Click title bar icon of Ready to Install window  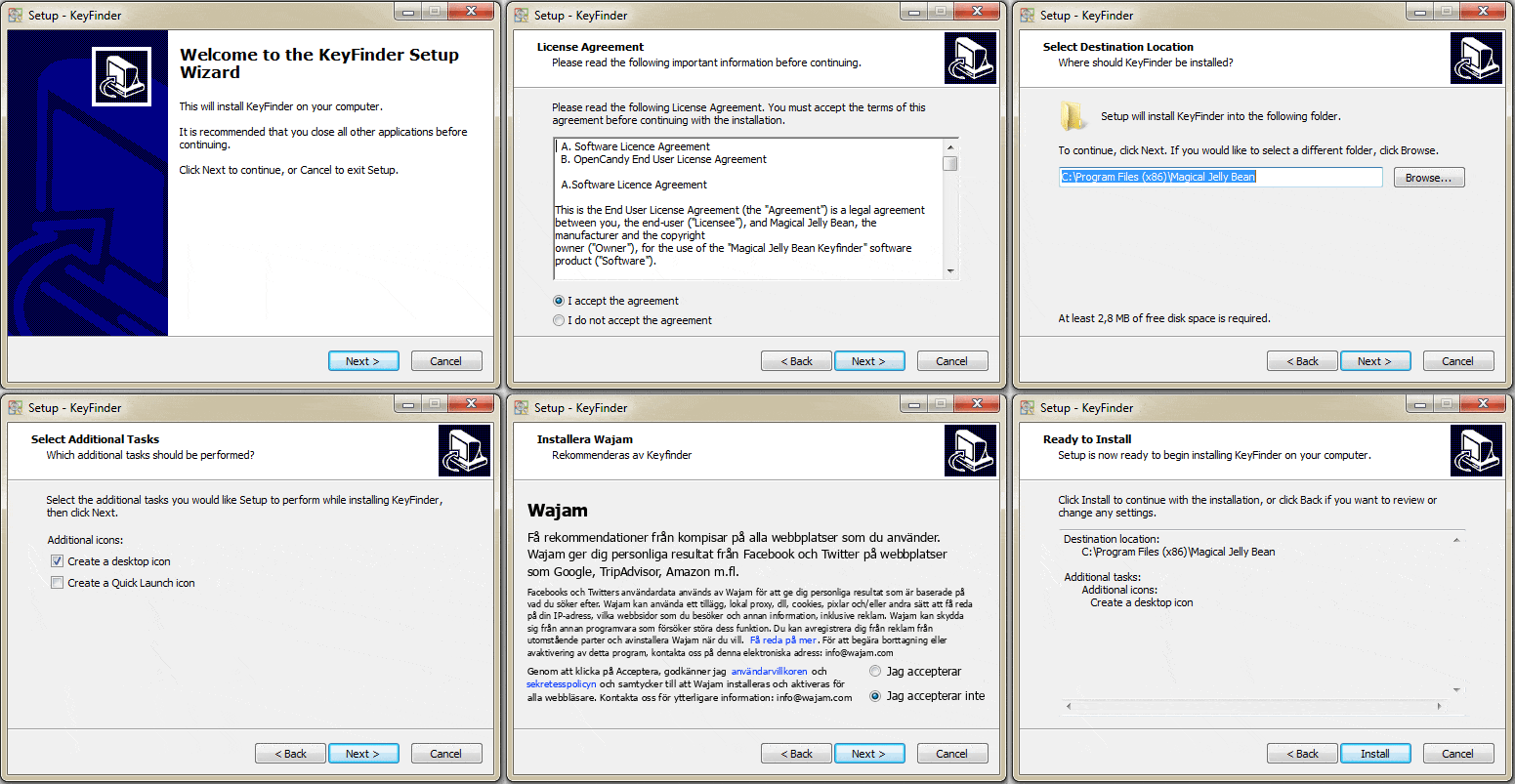point(1028,407)
